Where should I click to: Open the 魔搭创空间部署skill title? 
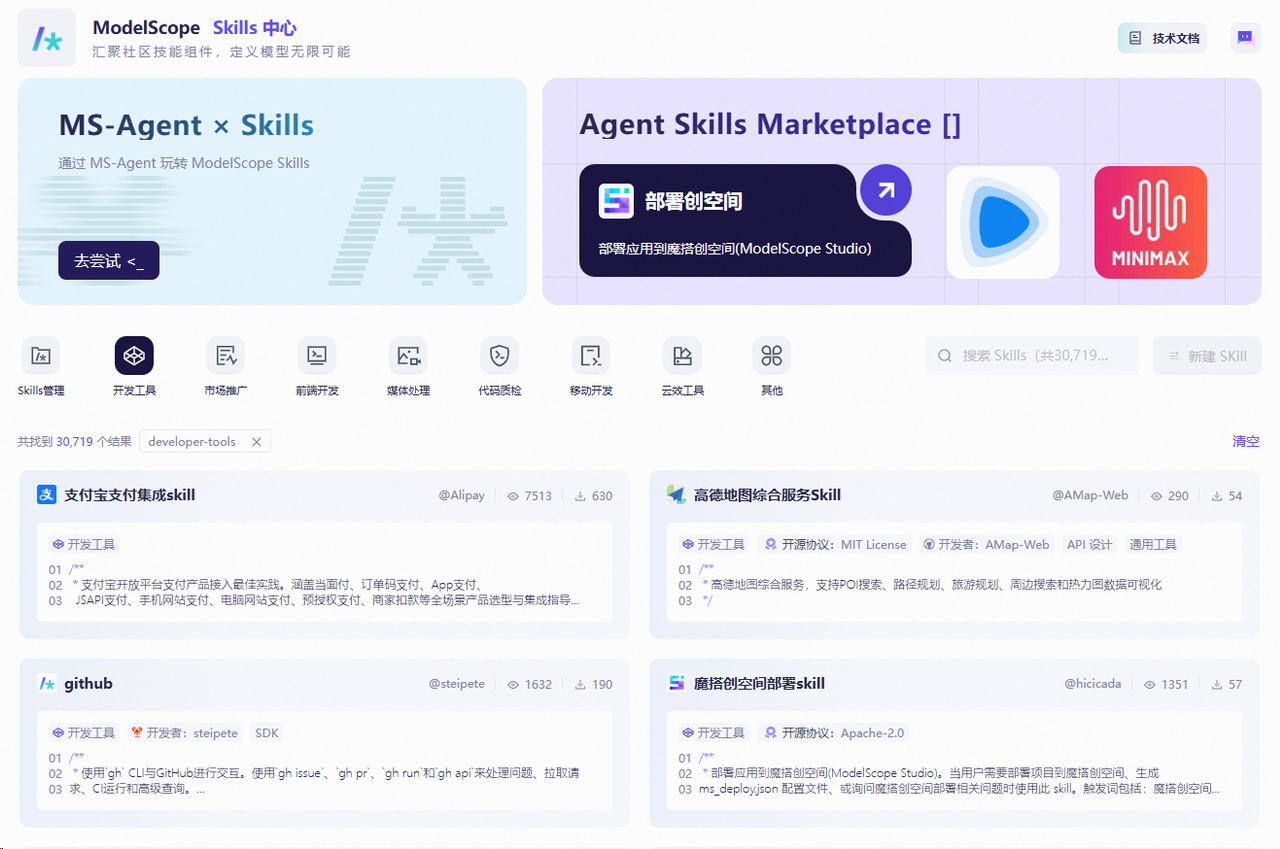pyautogui.click(x=760, y=684)
